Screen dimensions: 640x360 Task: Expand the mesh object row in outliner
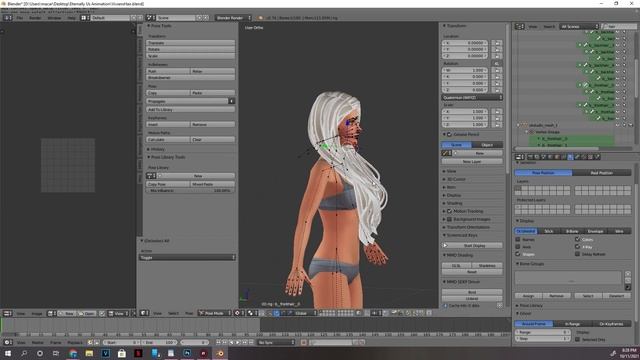[518, 125]
